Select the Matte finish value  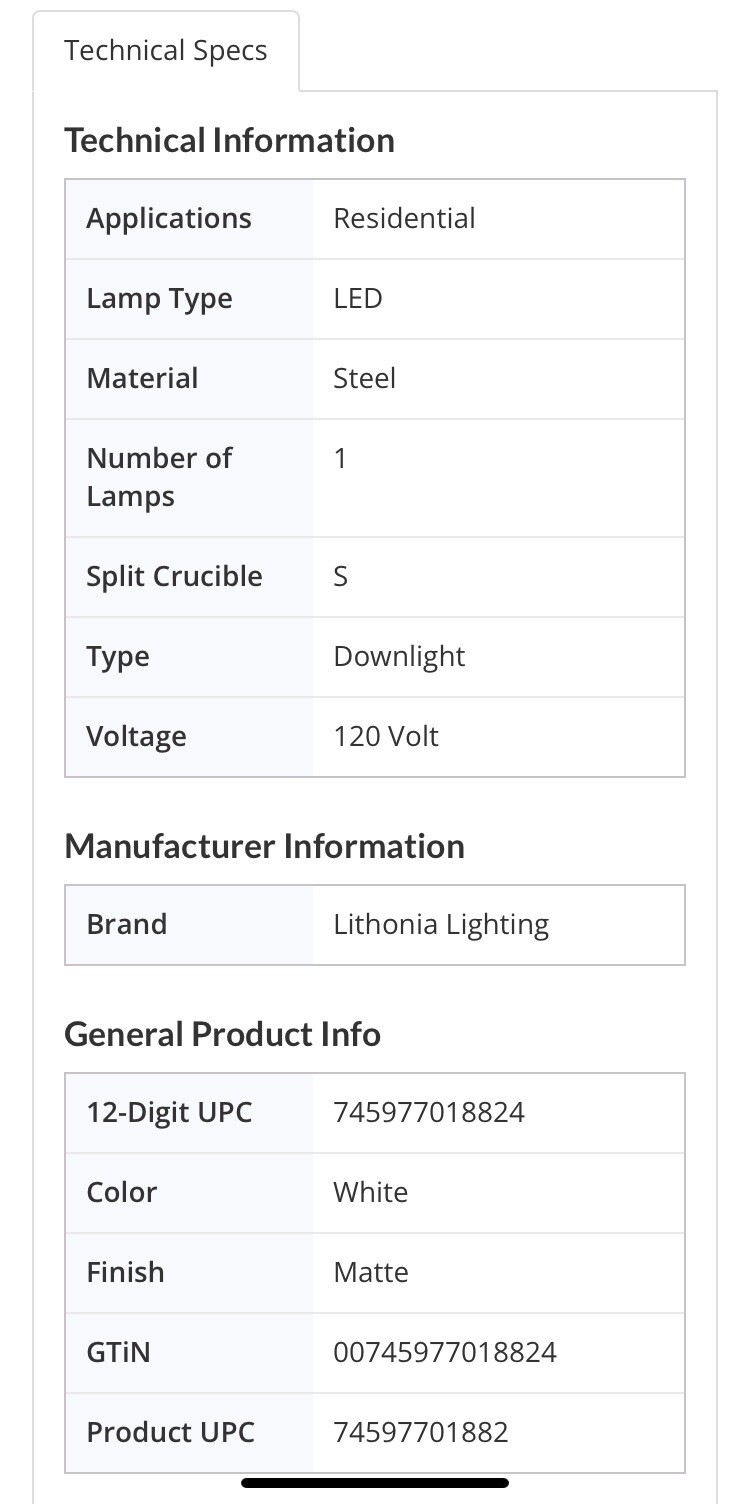click(x=370, y=1273)
